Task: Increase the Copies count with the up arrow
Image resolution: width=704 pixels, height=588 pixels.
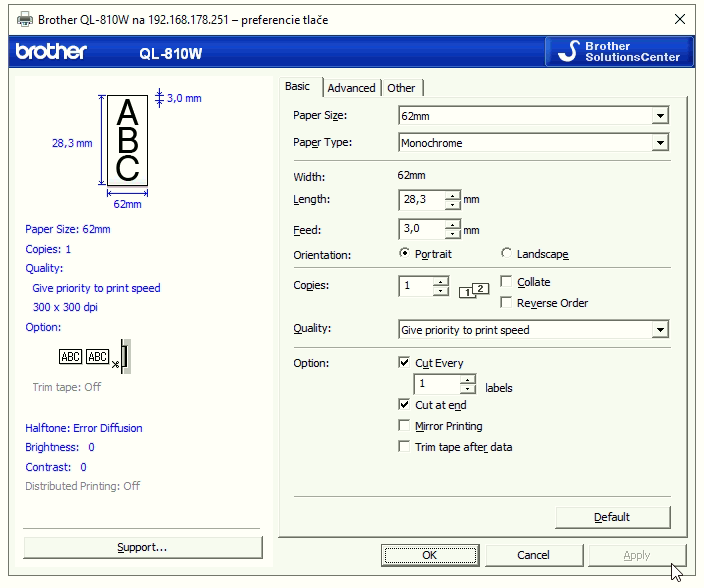Action: click(x=441, y=282)
